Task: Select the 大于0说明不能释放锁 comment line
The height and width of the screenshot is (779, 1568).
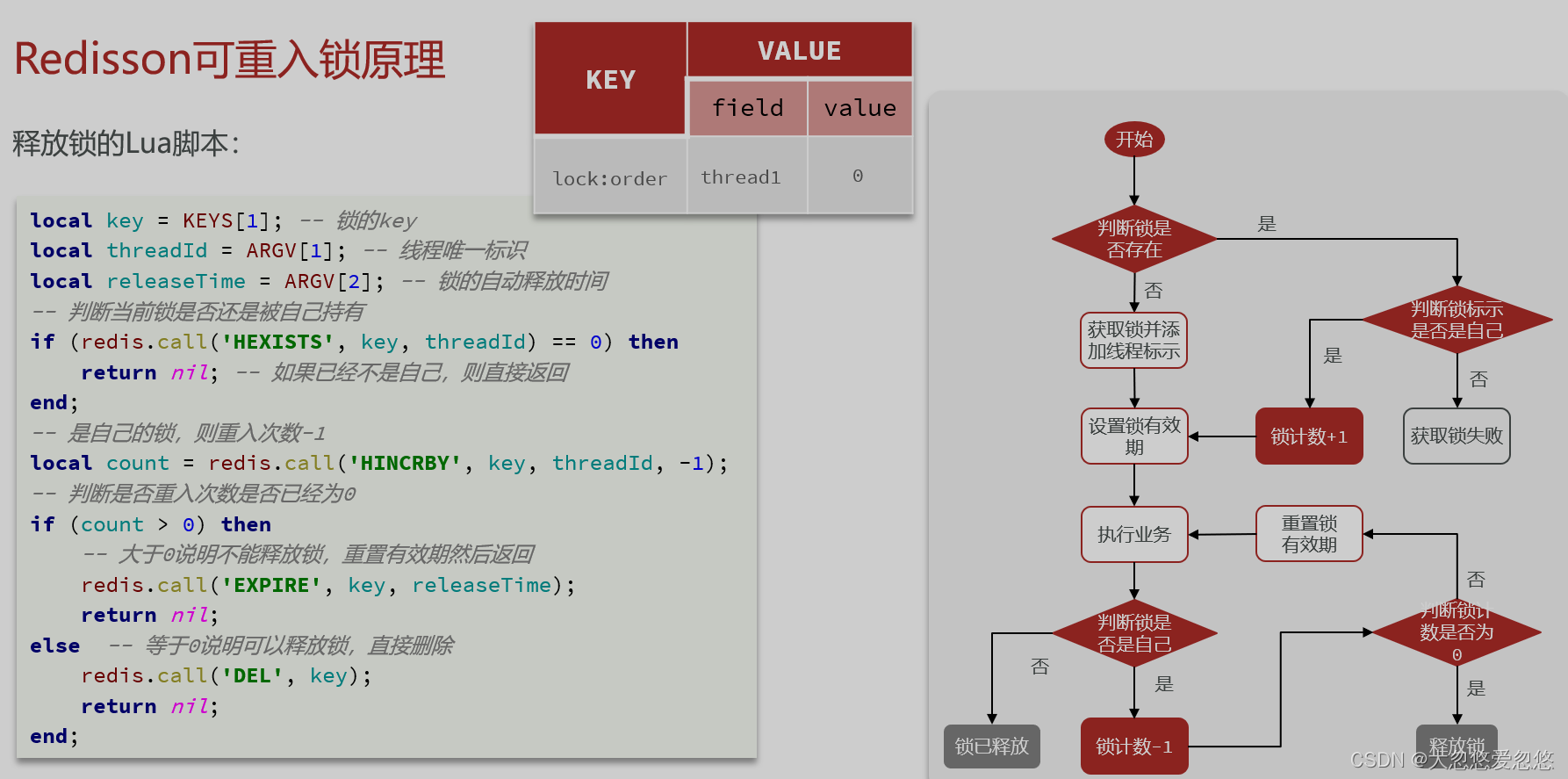Action: 308,554
